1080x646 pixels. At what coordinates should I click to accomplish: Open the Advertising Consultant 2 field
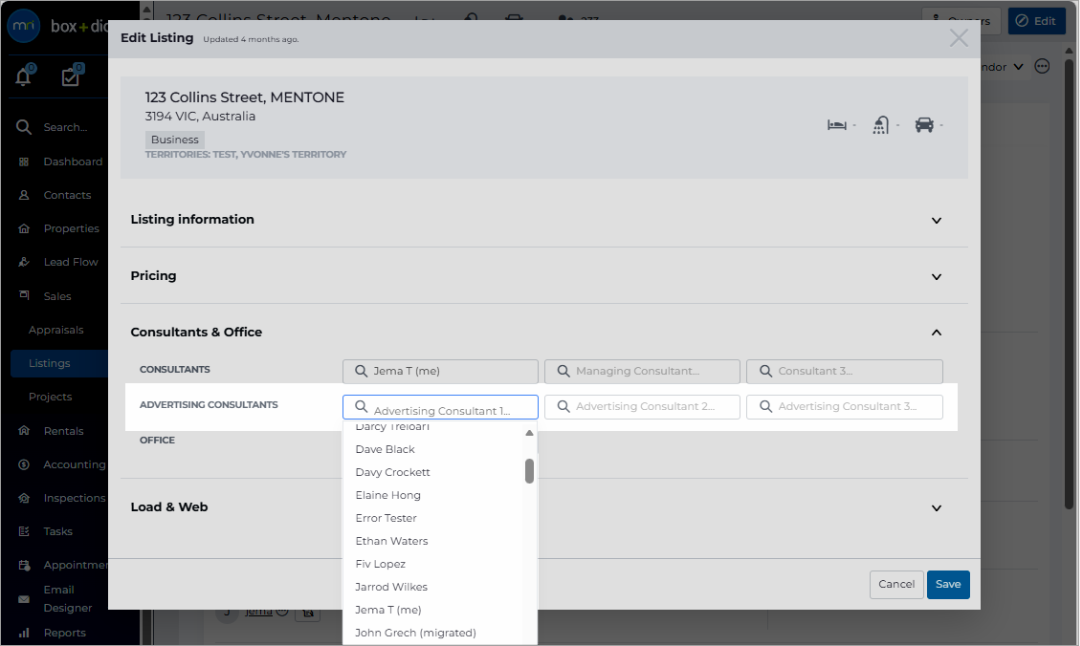(642, 407)
